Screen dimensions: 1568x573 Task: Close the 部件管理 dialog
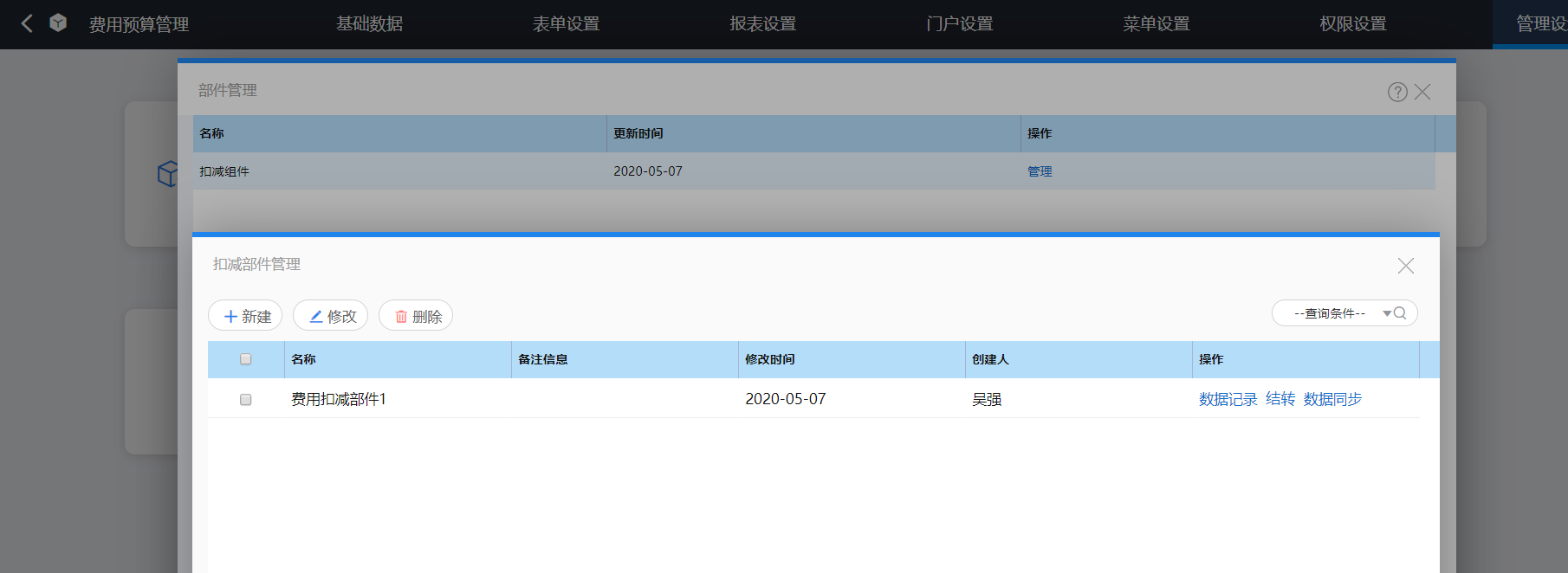(1422, 92)
